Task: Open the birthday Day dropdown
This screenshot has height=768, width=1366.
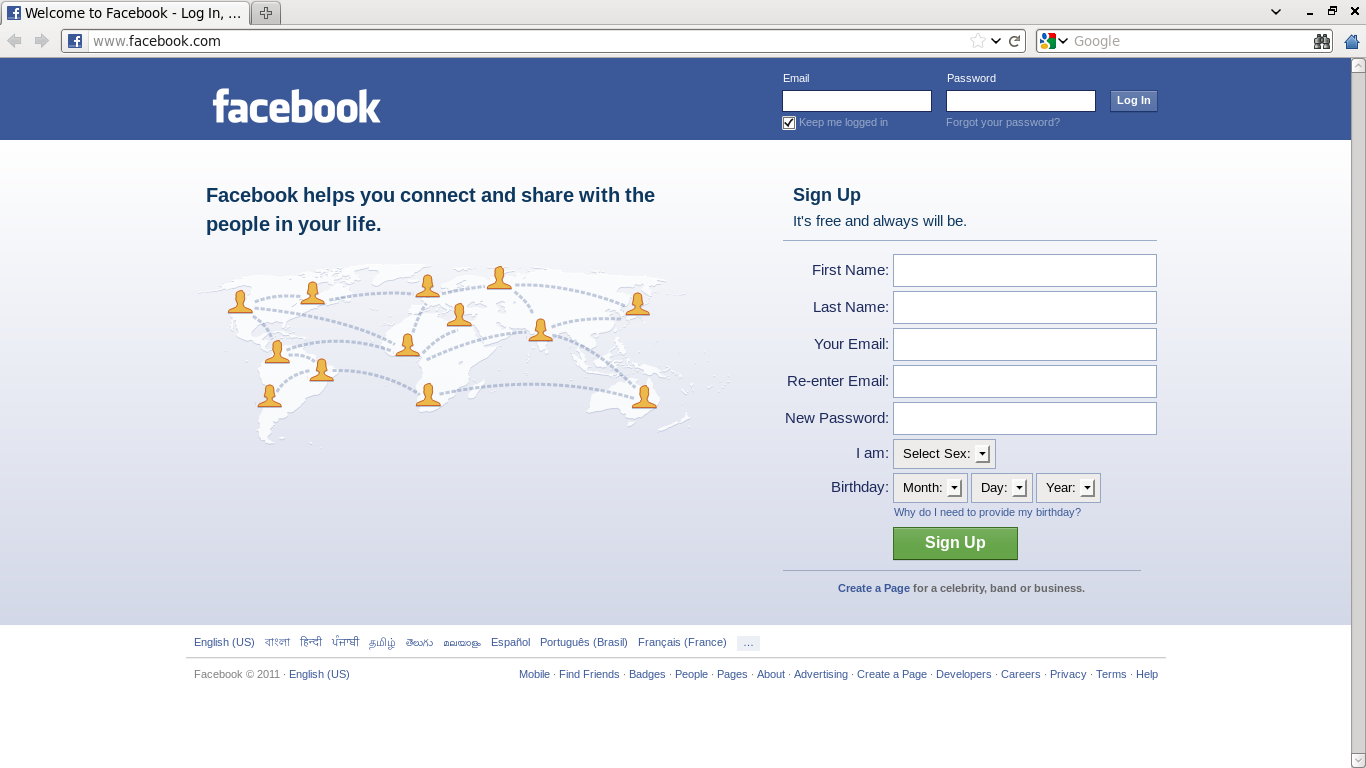Action: (1001, 488)
